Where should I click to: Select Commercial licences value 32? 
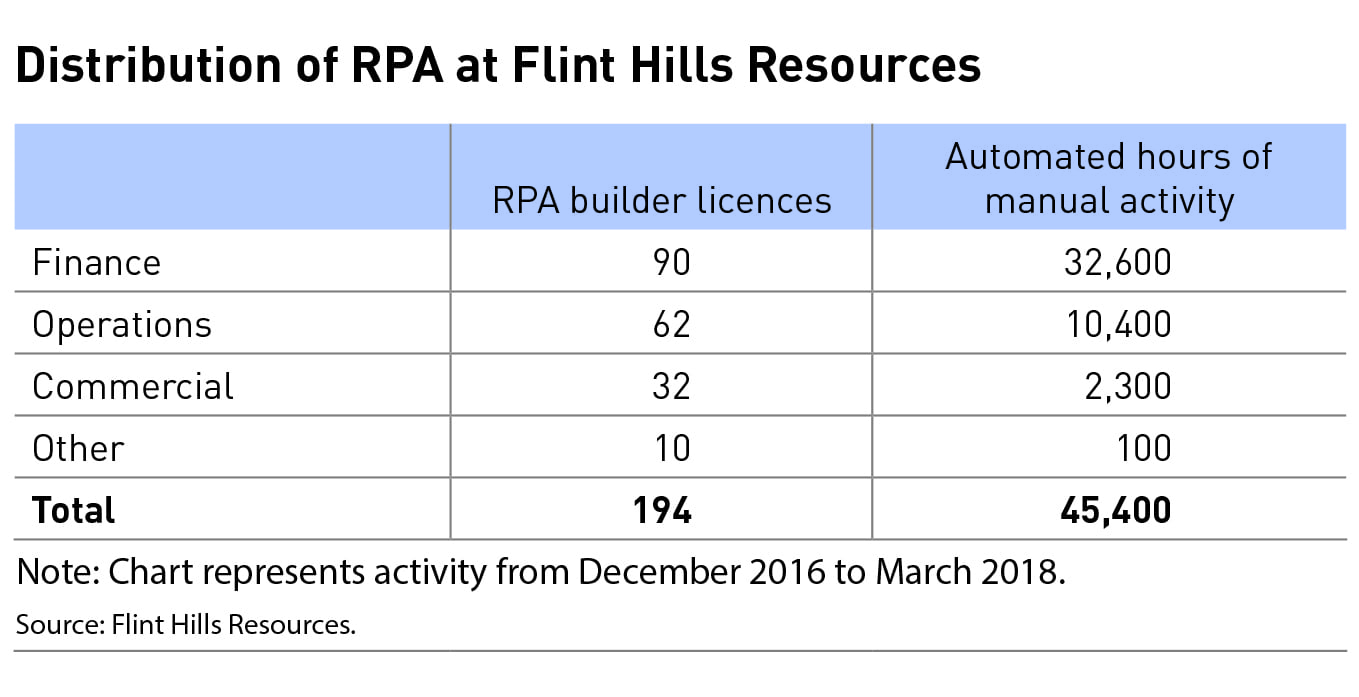coord(670,386)
